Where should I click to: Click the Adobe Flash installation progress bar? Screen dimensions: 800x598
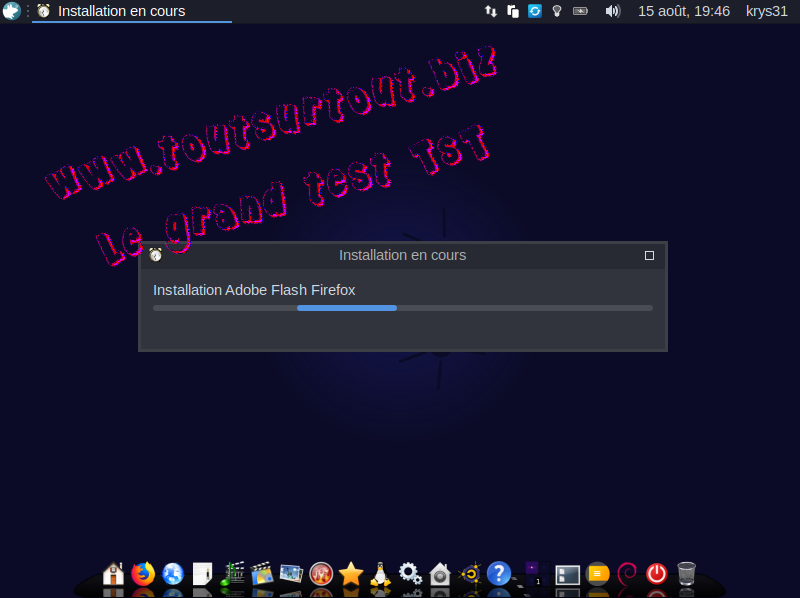(403, 308)
